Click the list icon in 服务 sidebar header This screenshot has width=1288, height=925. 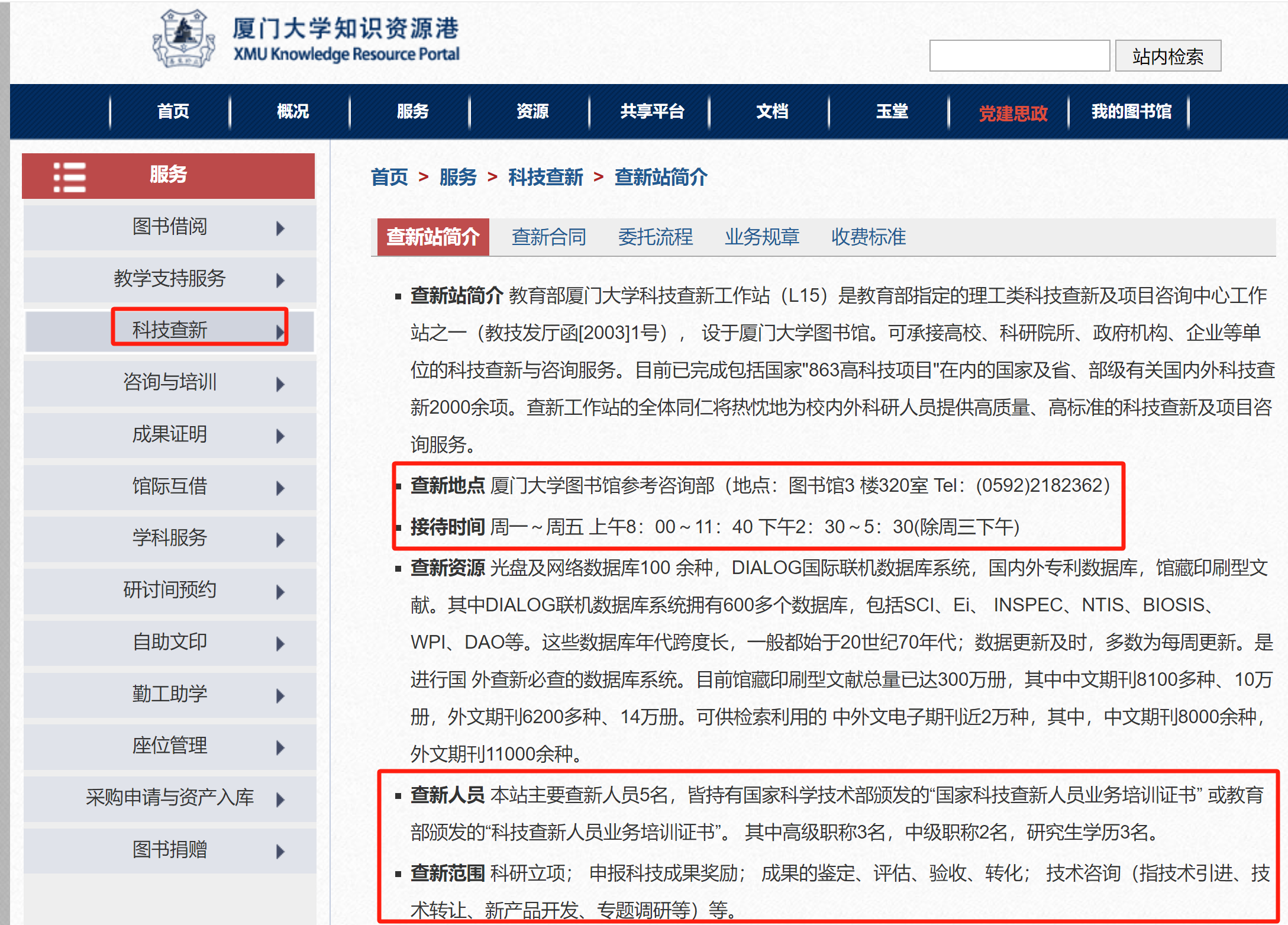point(69,176)
